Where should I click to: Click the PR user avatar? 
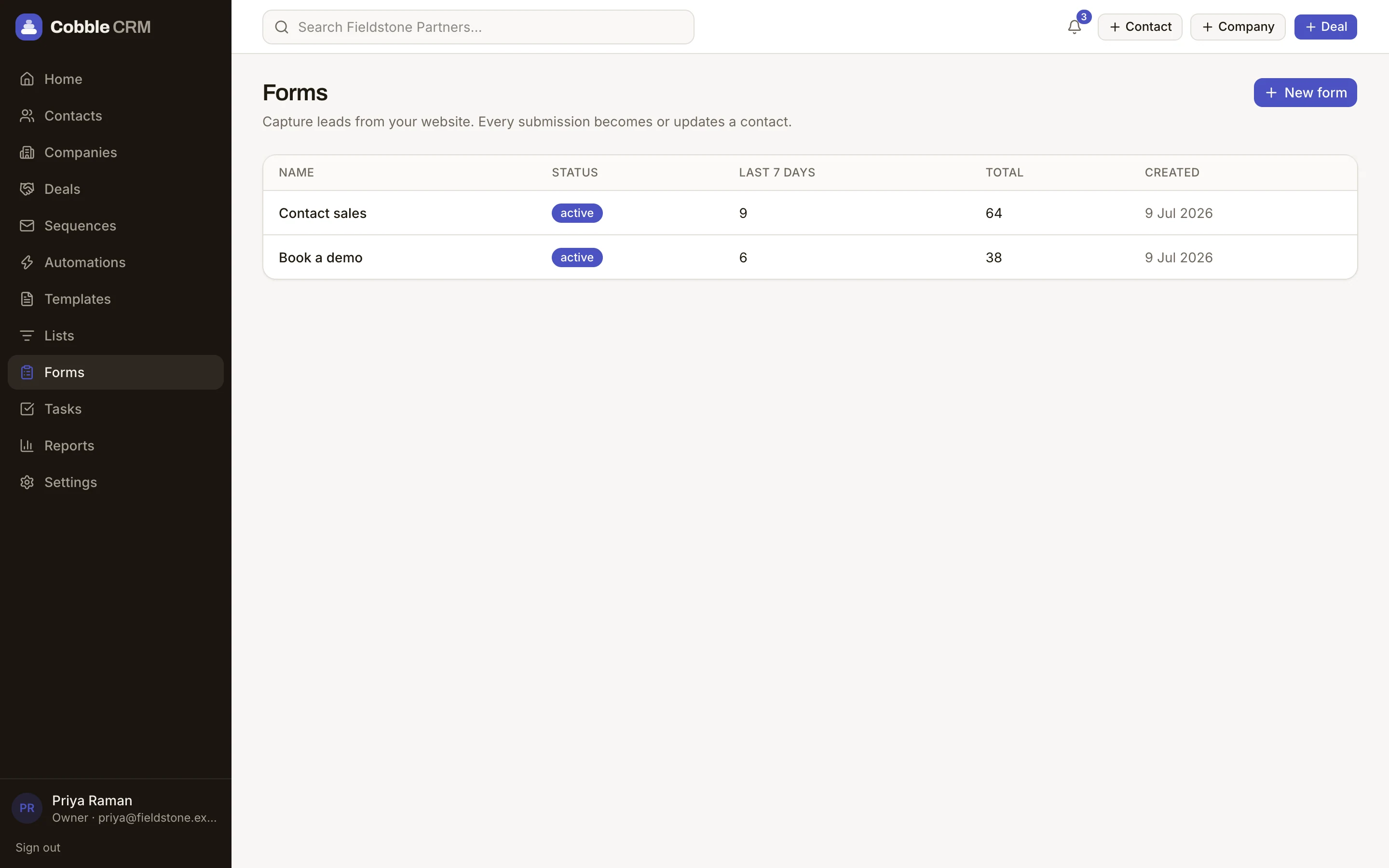27,808
